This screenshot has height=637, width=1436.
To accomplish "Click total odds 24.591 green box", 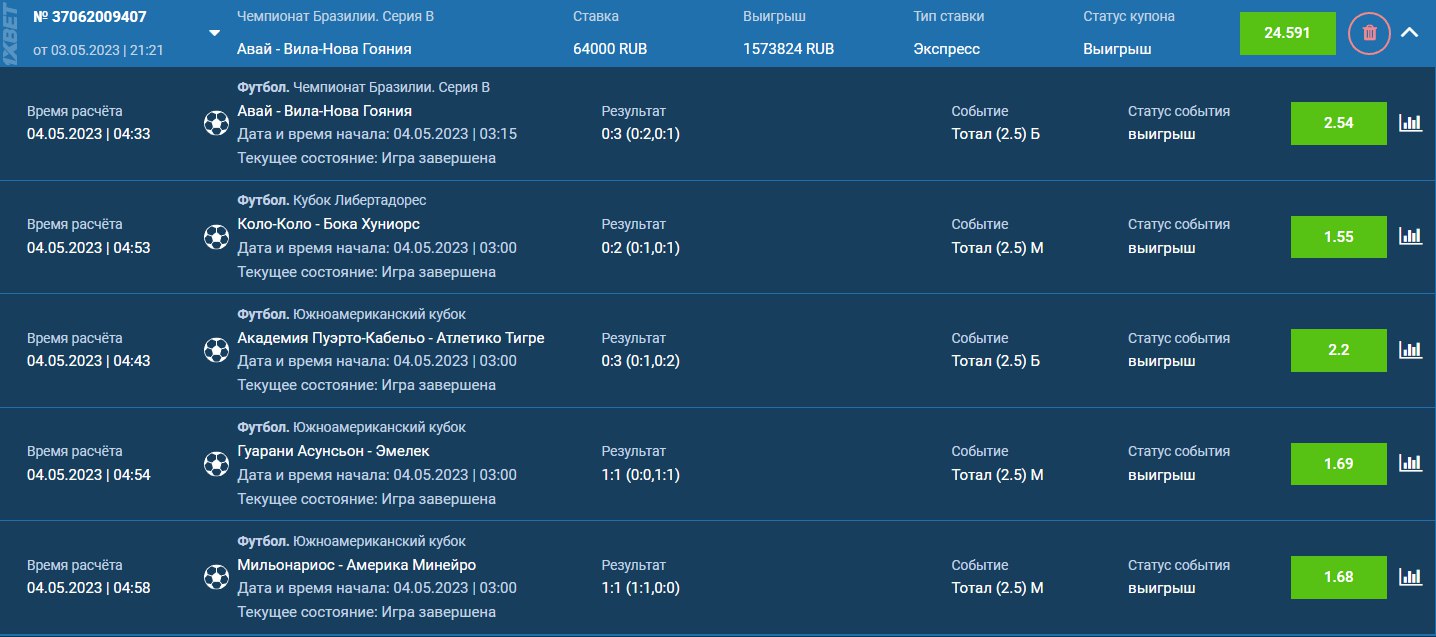I will click(1287, 33).
